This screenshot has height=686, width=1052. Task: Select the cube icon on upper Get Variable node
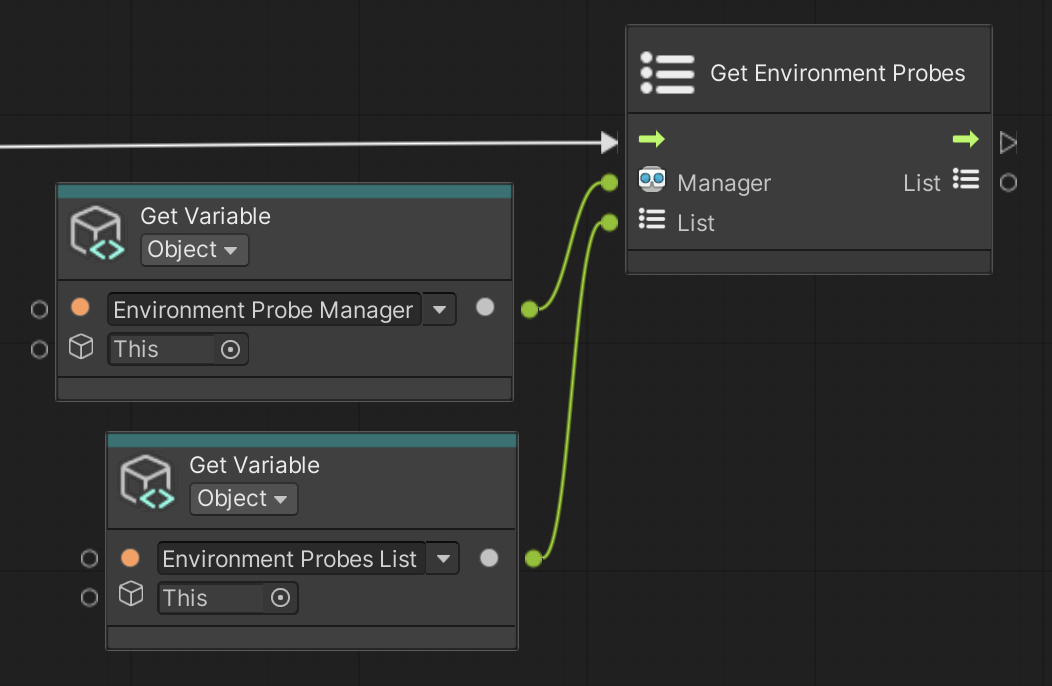[97, 231]
